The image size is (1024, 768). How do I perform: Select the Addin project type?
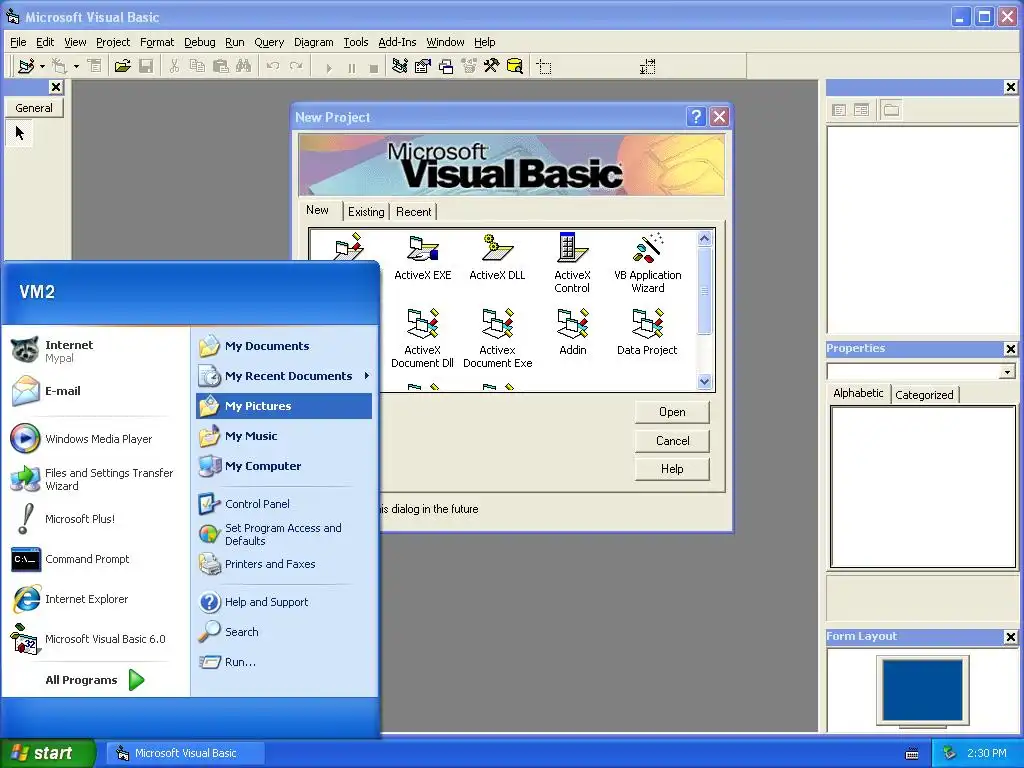tap(573, 332)
